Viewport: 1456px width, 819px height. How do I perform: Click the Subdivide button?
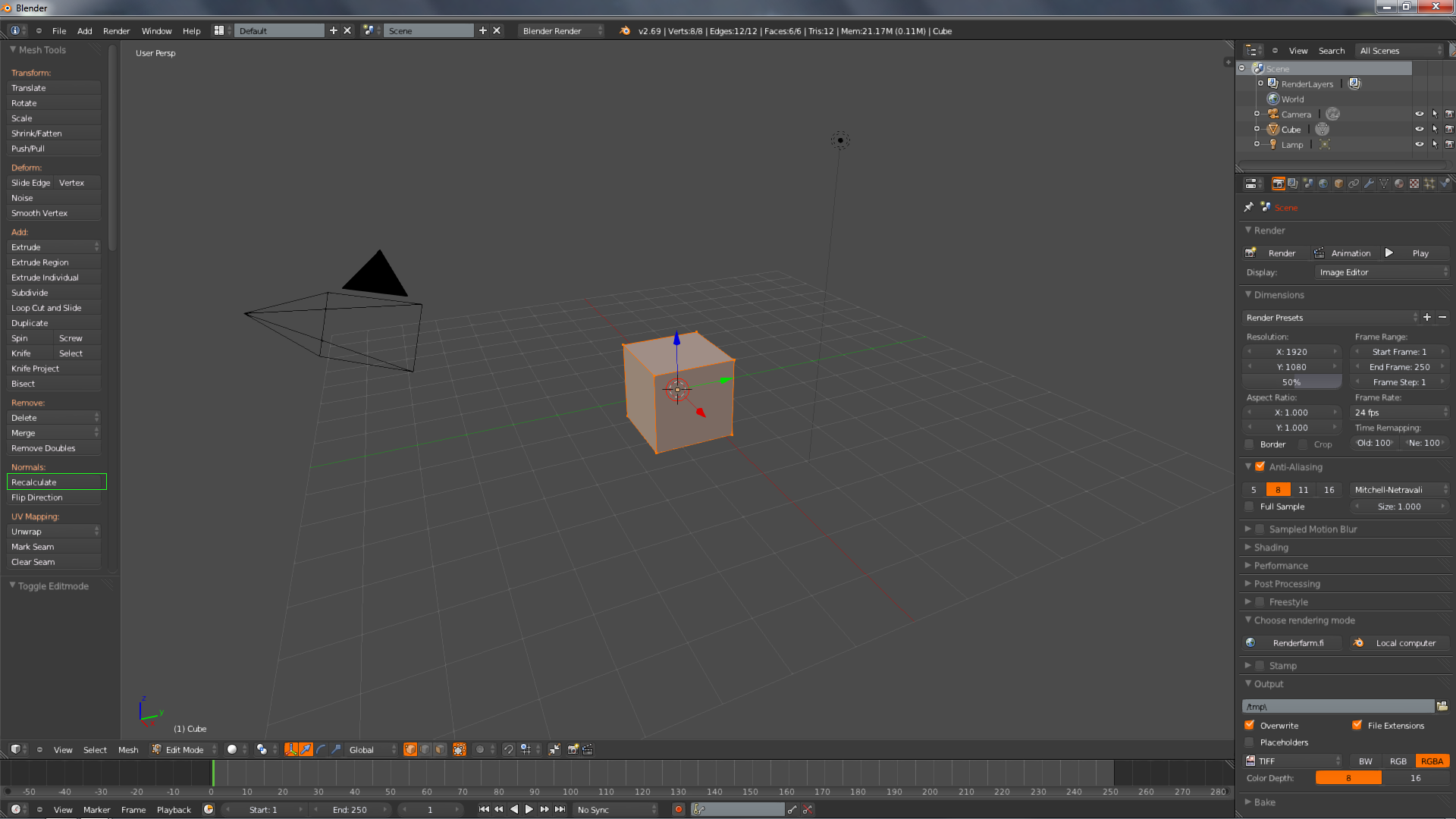click(53, 292)
